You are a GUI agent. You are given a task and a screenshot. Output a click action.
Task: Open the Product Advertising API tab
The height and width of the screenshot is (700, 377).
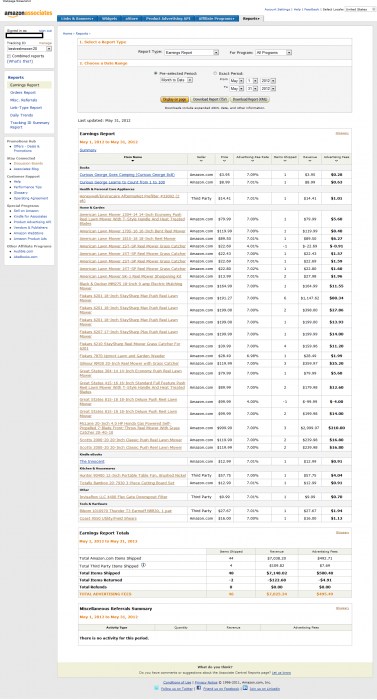pyautogui.click(x=168, y=19)
